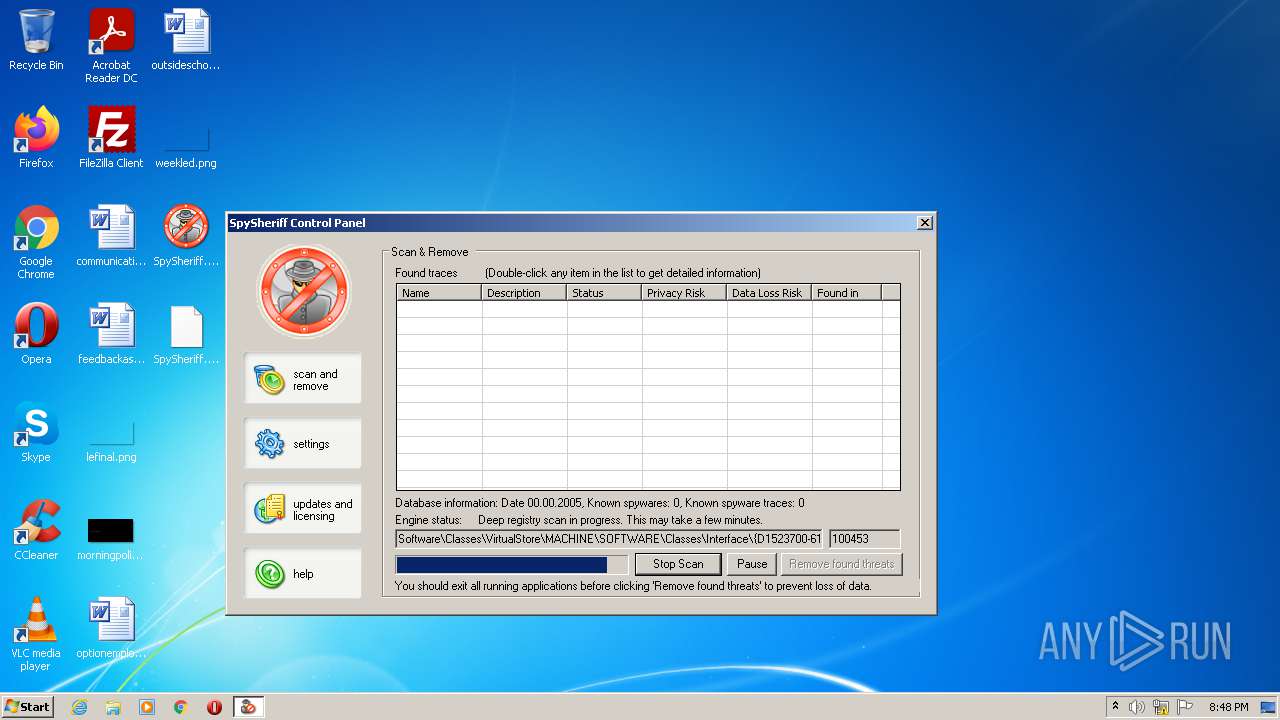Launch Google Chrome desktop shortcut
Image resolution: width=1280 pixels, height=720 pixels.
point(36,242)
